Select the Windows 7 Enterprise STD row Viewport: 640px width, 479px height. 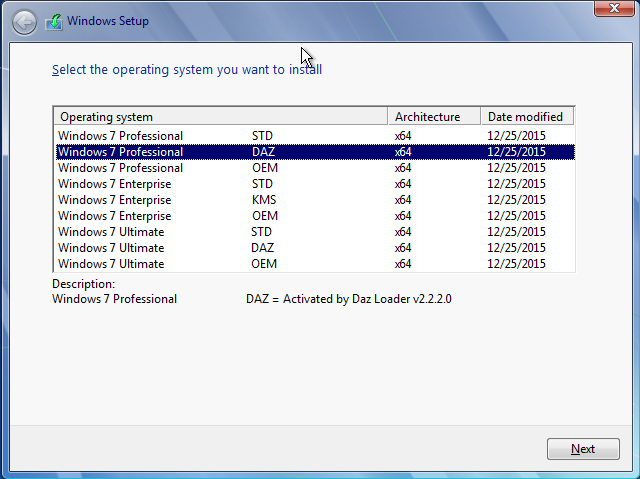pos(315,184)
